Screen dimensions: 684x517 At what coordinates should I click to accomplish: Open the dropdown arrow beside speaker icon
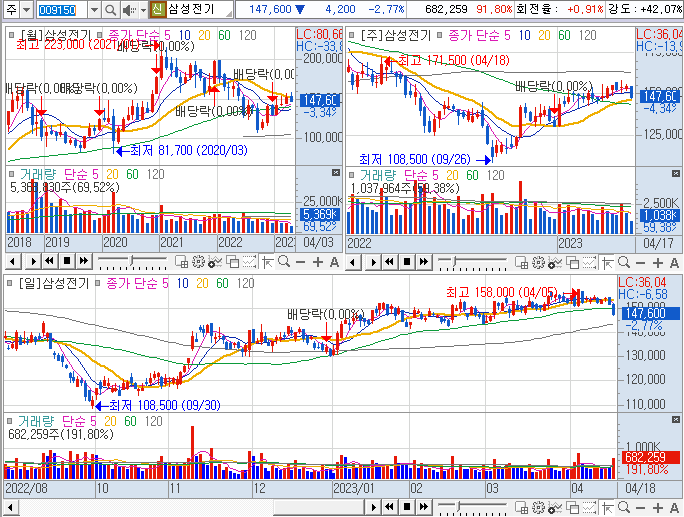coord(143,10)
